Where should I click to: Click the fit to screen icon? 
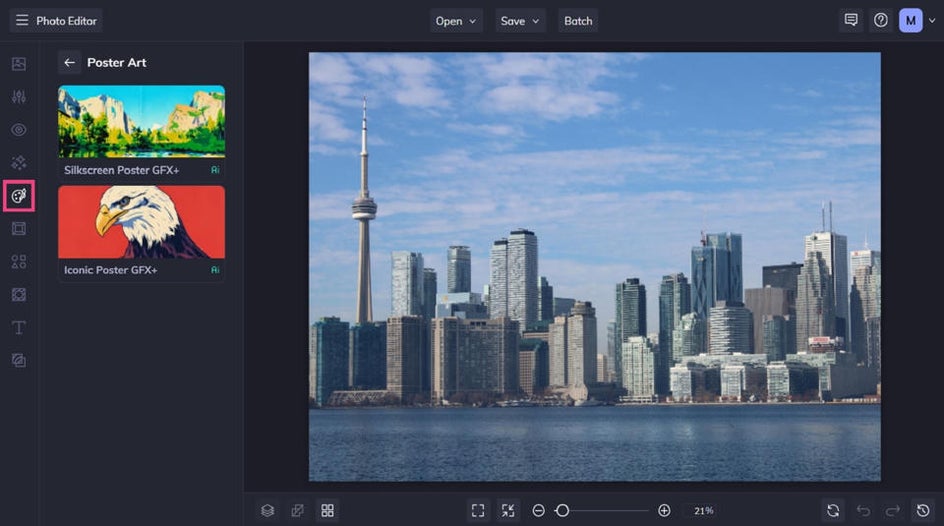(x=478, y=510)
